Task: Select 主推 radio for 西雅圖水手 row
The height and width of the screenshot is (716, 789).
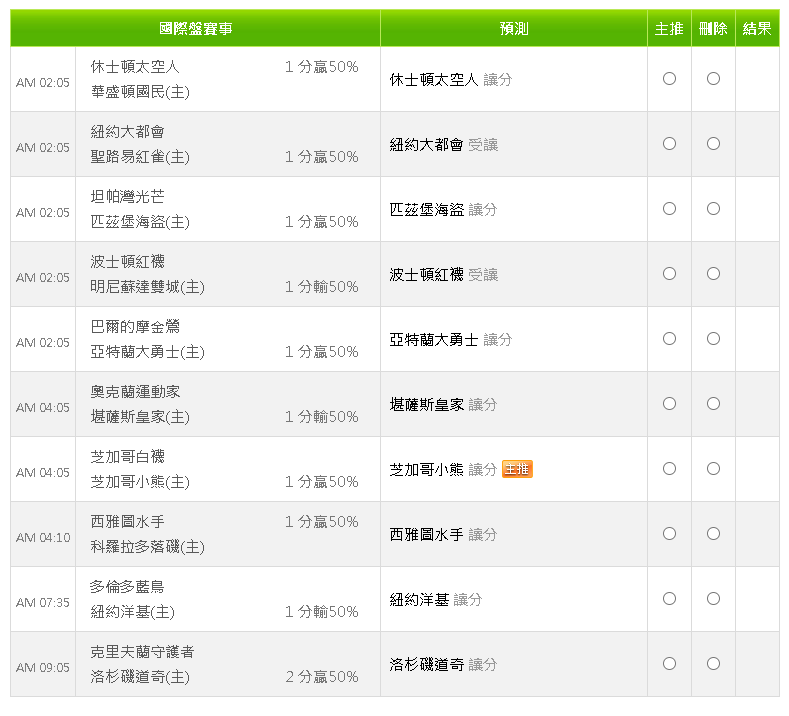Action: click(669, 533)
